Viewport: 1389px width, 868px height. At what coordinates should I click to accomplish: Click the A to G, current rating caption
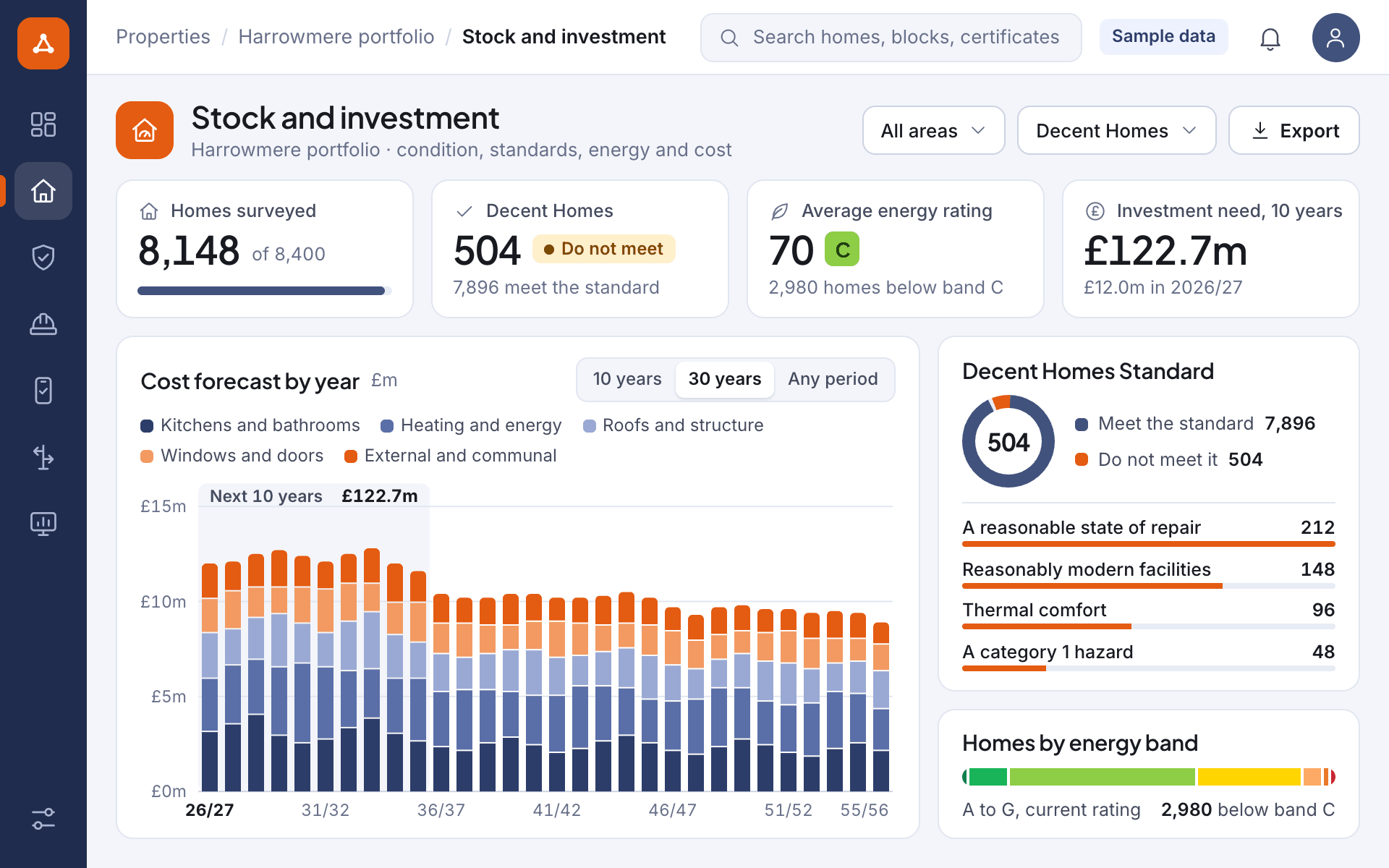pos(1051,810)
